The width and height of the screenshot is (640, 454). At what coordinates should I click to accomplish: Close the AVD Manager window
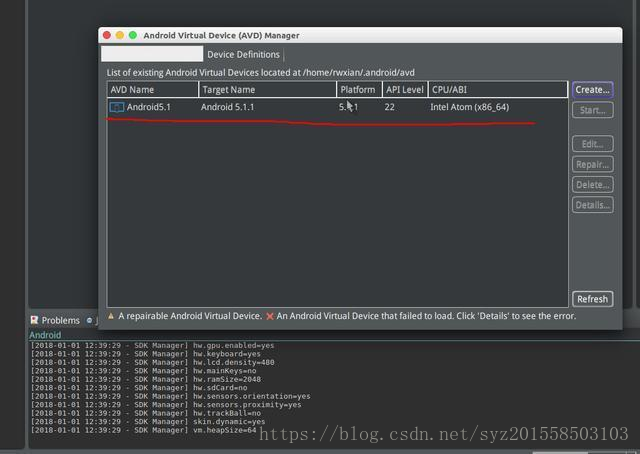(107, 36)
